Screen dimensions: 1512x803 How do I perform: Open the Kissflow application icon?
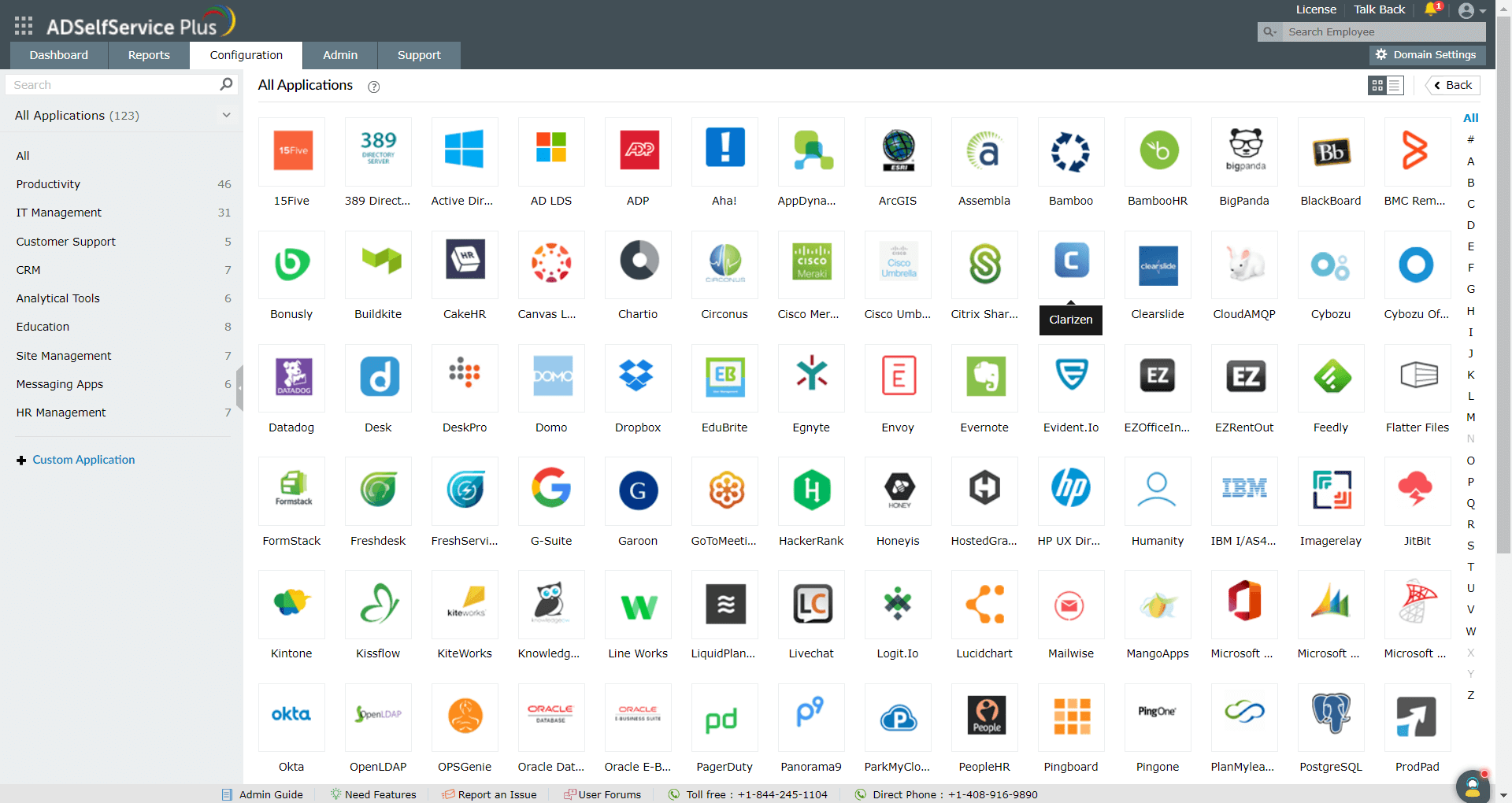[378, 604]
